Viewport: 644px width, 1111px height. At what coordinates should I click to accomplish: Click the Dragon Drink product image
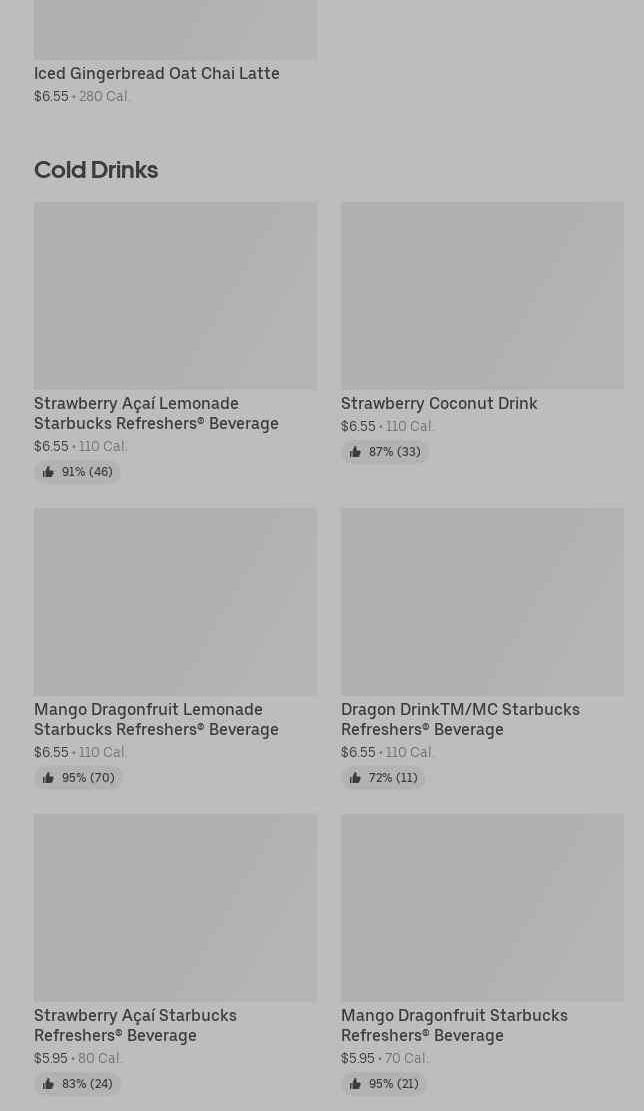click(x=482, y=601)
